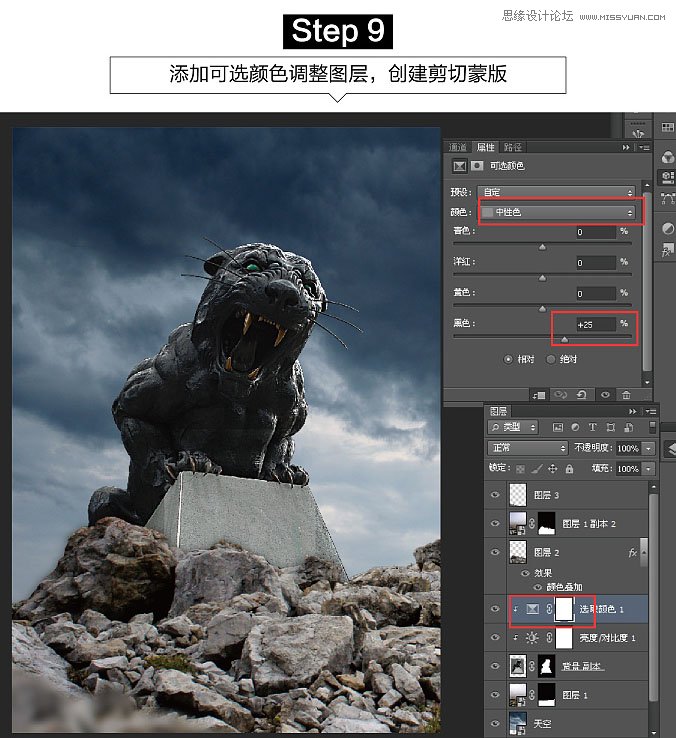The height and width of the screenshot is (738, 676).
Task: Click the reset adjustment defaults icon
Action: (x=583, y=395)
